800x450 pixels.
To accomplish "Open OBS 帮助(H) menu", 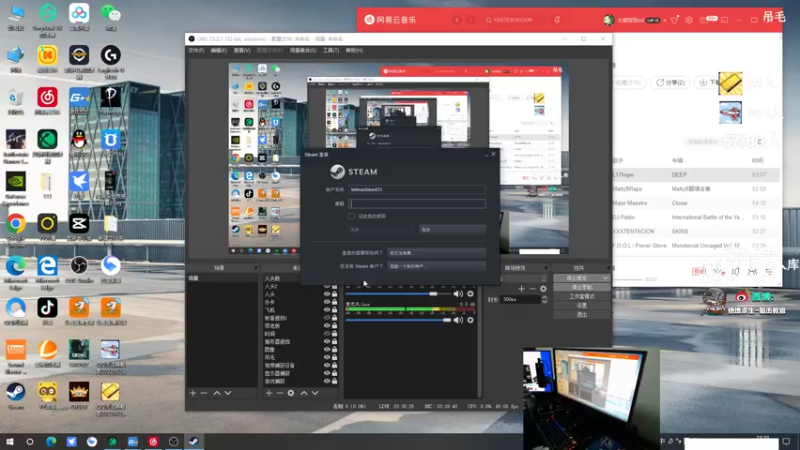I will tap(354, 51).
